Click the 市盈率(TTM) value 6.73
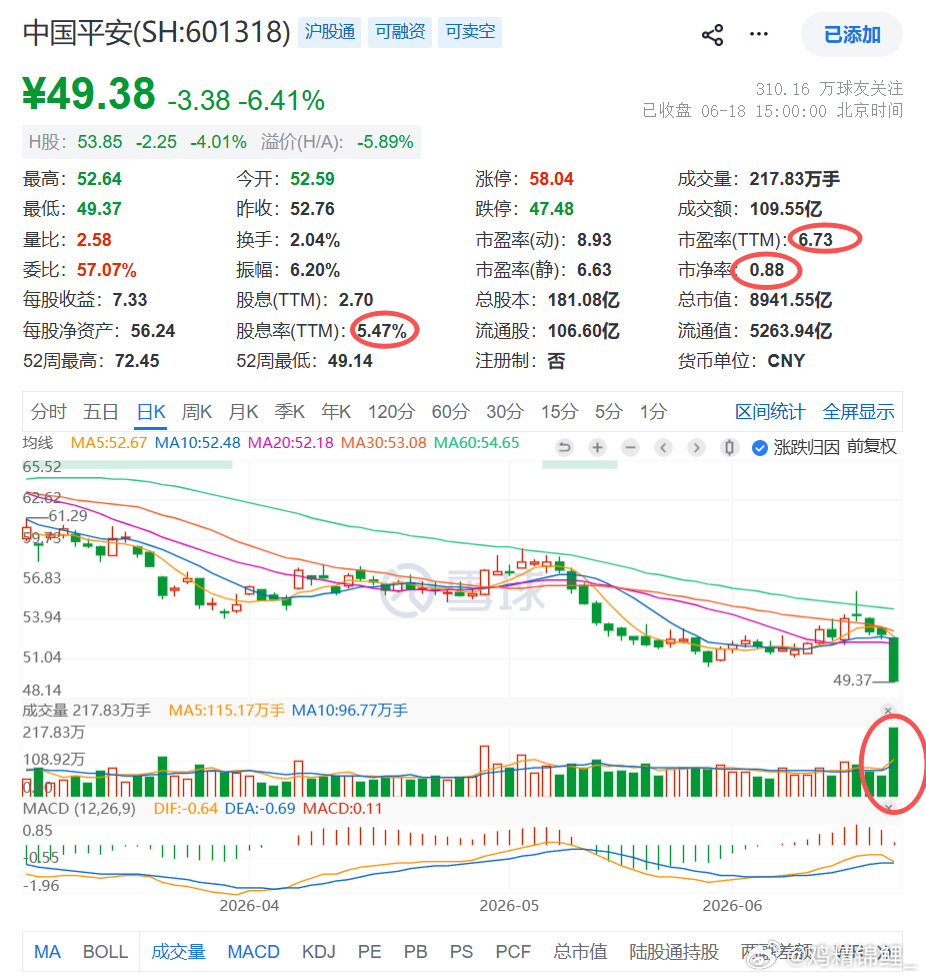This screenshot has height=979, width=926. coord(815,240)
